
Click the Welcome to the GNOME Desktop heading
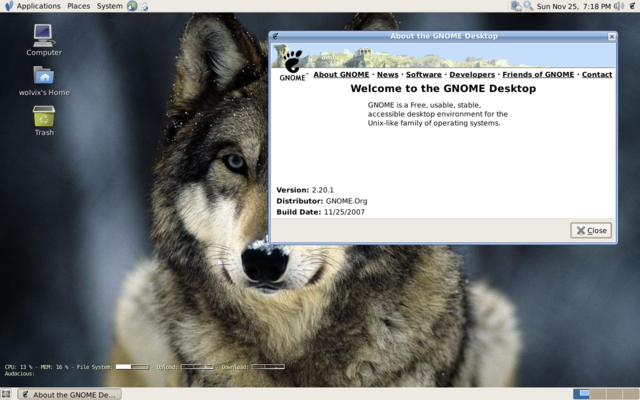443,89
